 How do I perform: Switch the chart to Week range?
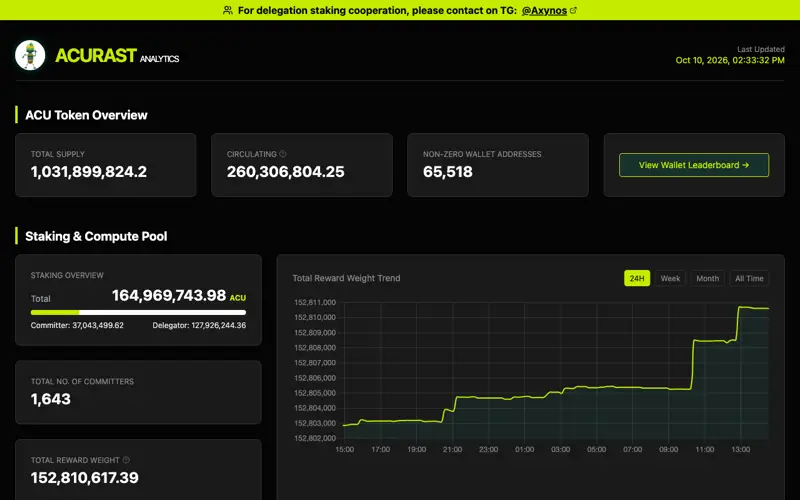[x=670, y=278]
